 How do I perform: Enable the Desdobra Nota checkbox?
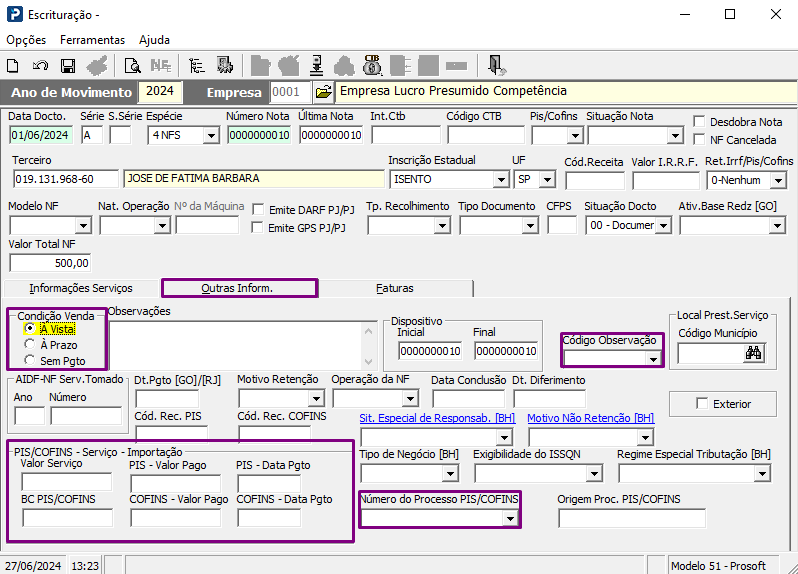pyautogui.click(x=700, y=121)
